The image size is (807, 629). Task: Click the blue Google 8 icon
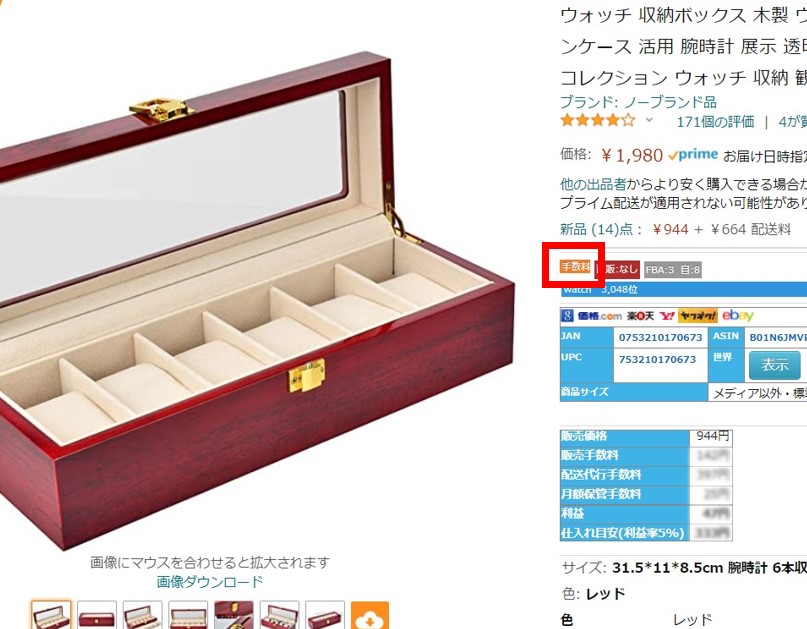567,316
